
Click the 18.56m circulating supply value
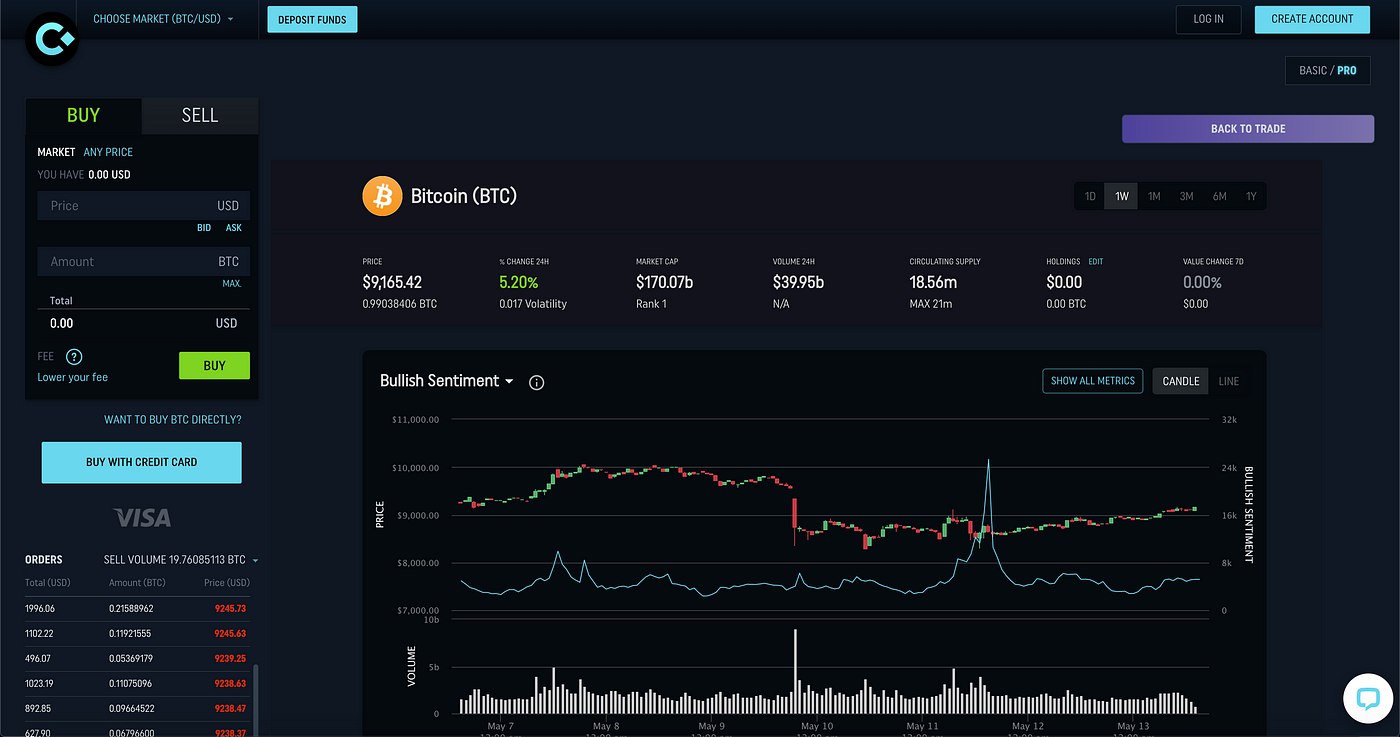tap(933, 283)
